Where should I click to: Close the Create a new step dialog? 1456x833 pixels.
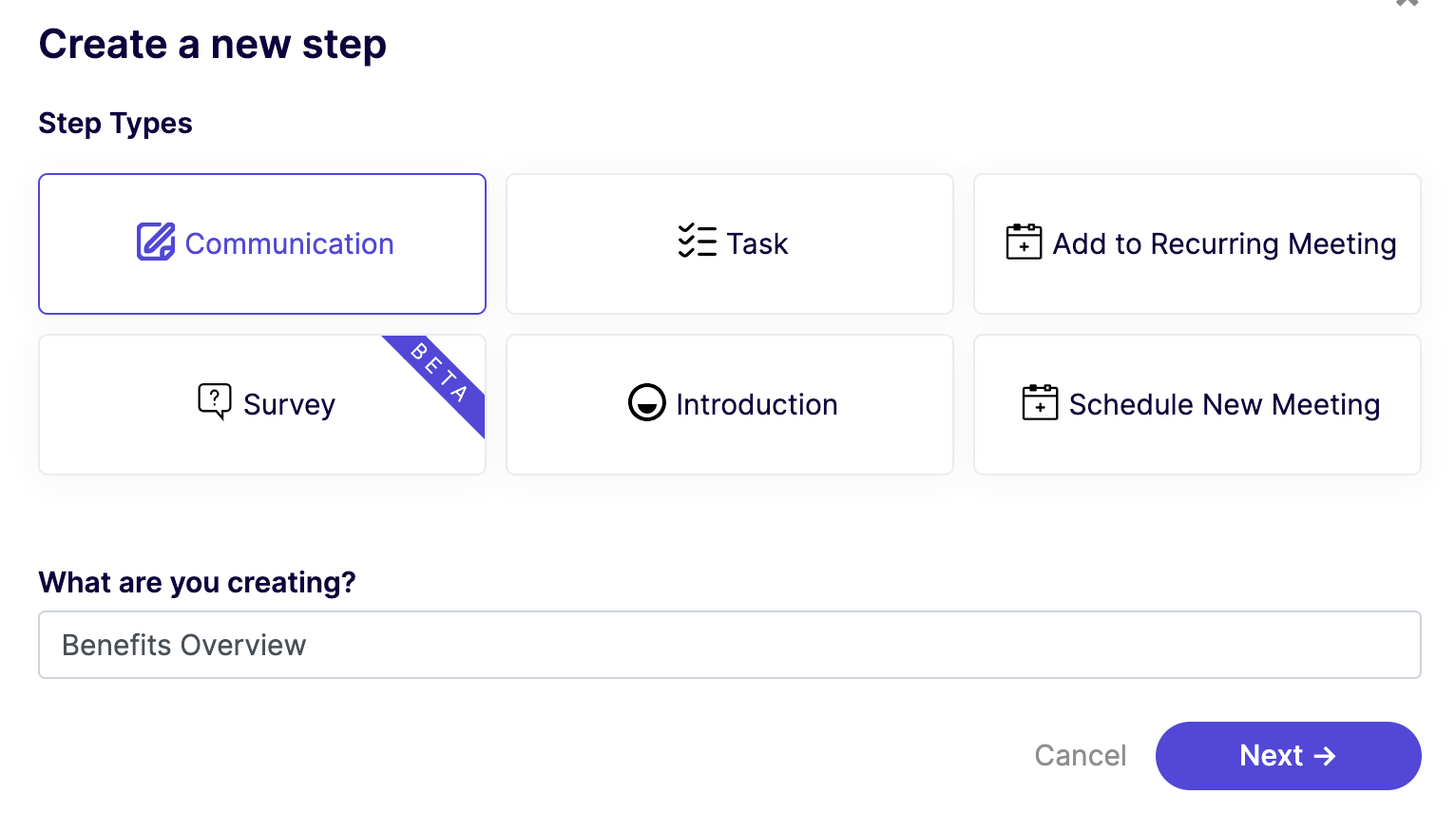[1407, 3]
